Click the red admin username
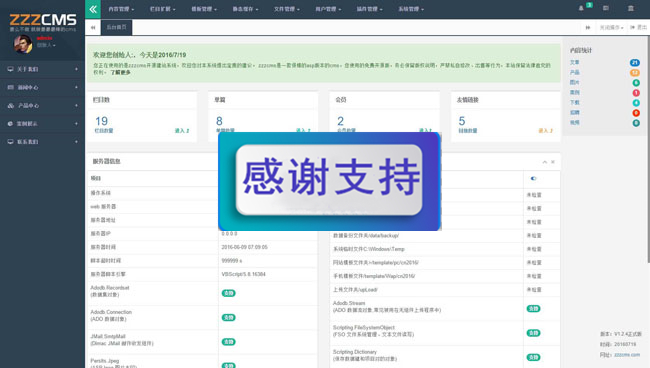The image size is (650, 368). 44,38
